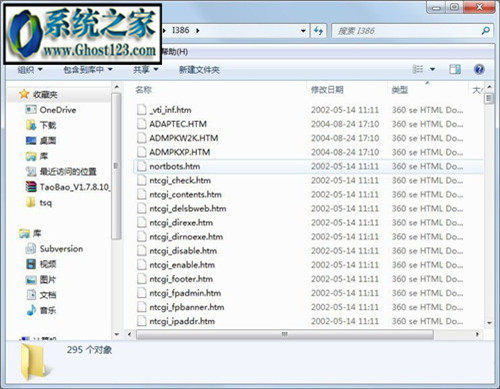The width and height of the screenshot is (500, 389).
Task: Select ntcgi_dirnoexe.htm file name
Action: tap(186, 237)
